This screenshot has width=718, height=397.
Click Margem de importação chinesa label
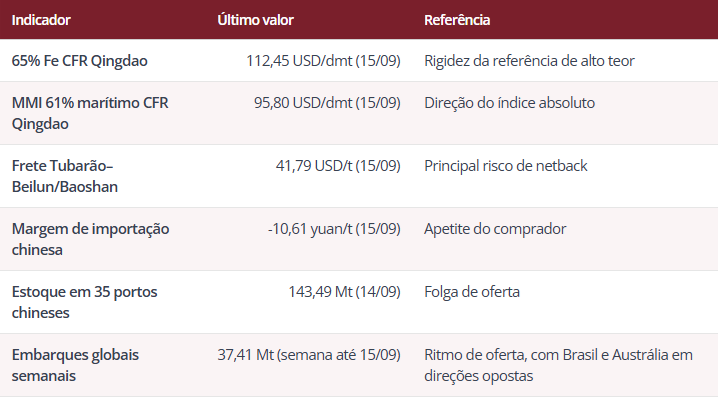point(91,239)
